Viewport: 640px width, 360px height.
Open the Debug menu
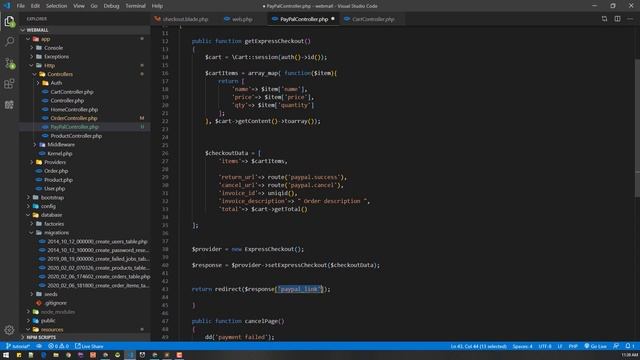click(111, 6)
